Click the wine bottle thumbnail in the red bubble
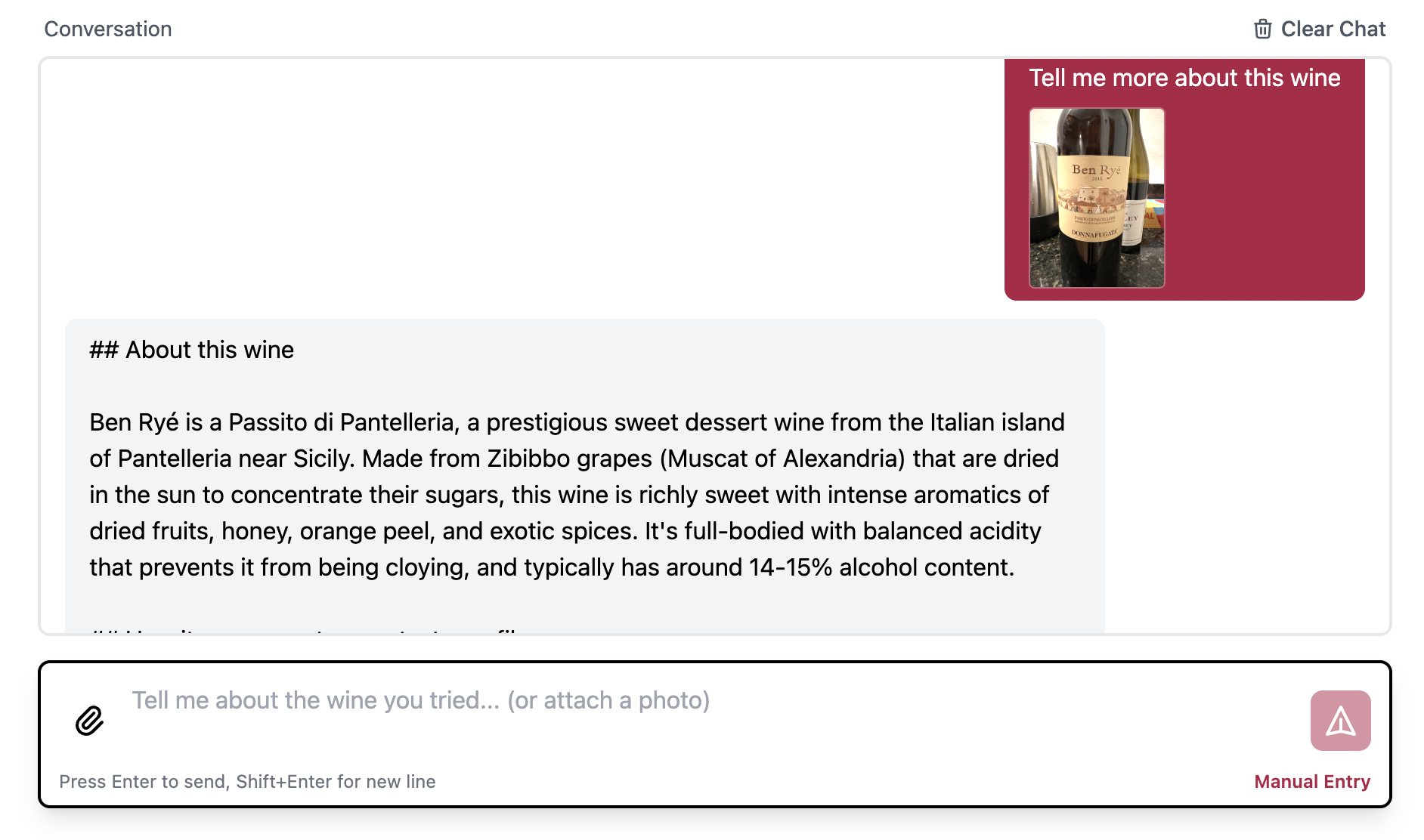This screenshot has width=1424, height=840. (x=1097, y=199)
